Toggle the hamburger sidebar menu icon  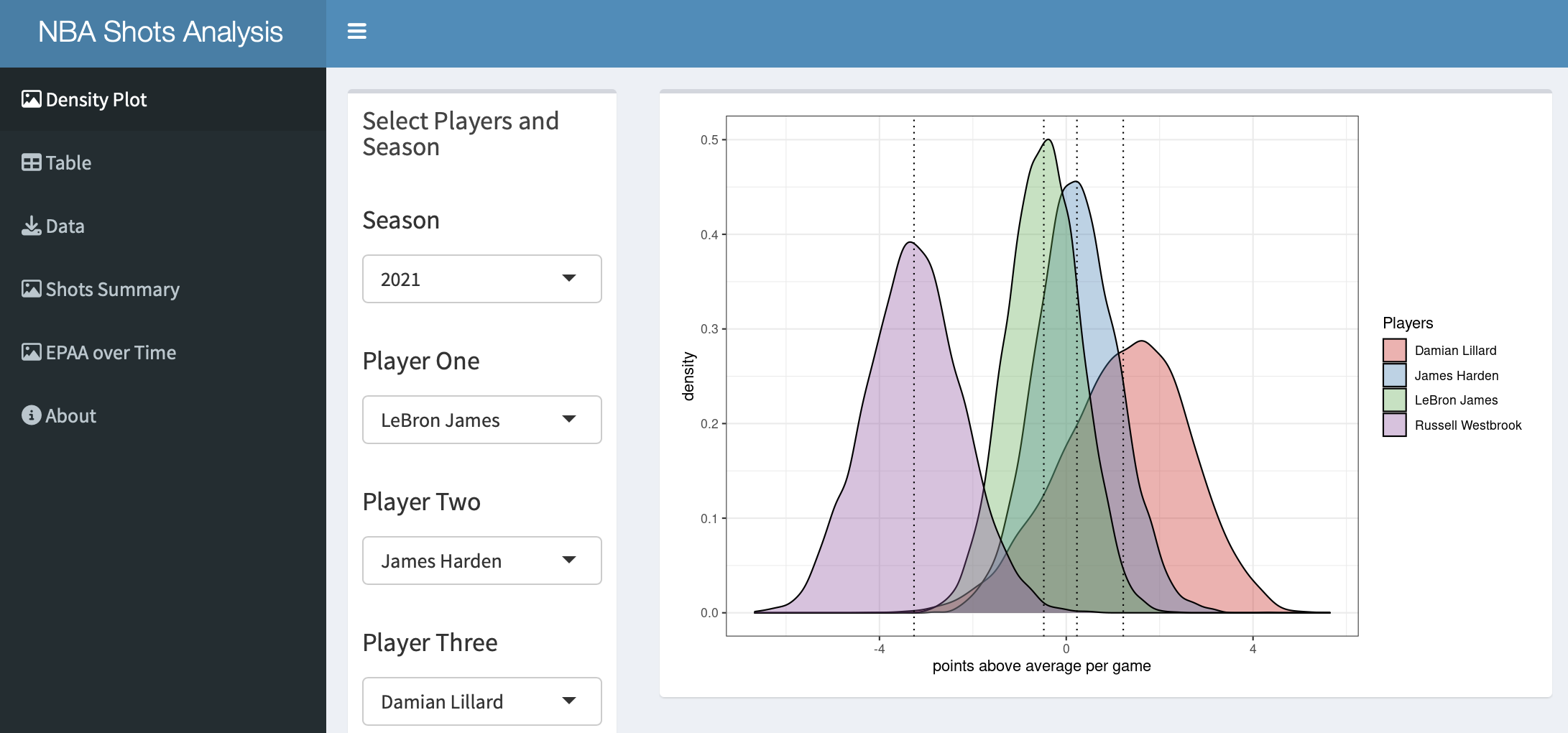tap(357, 32)
